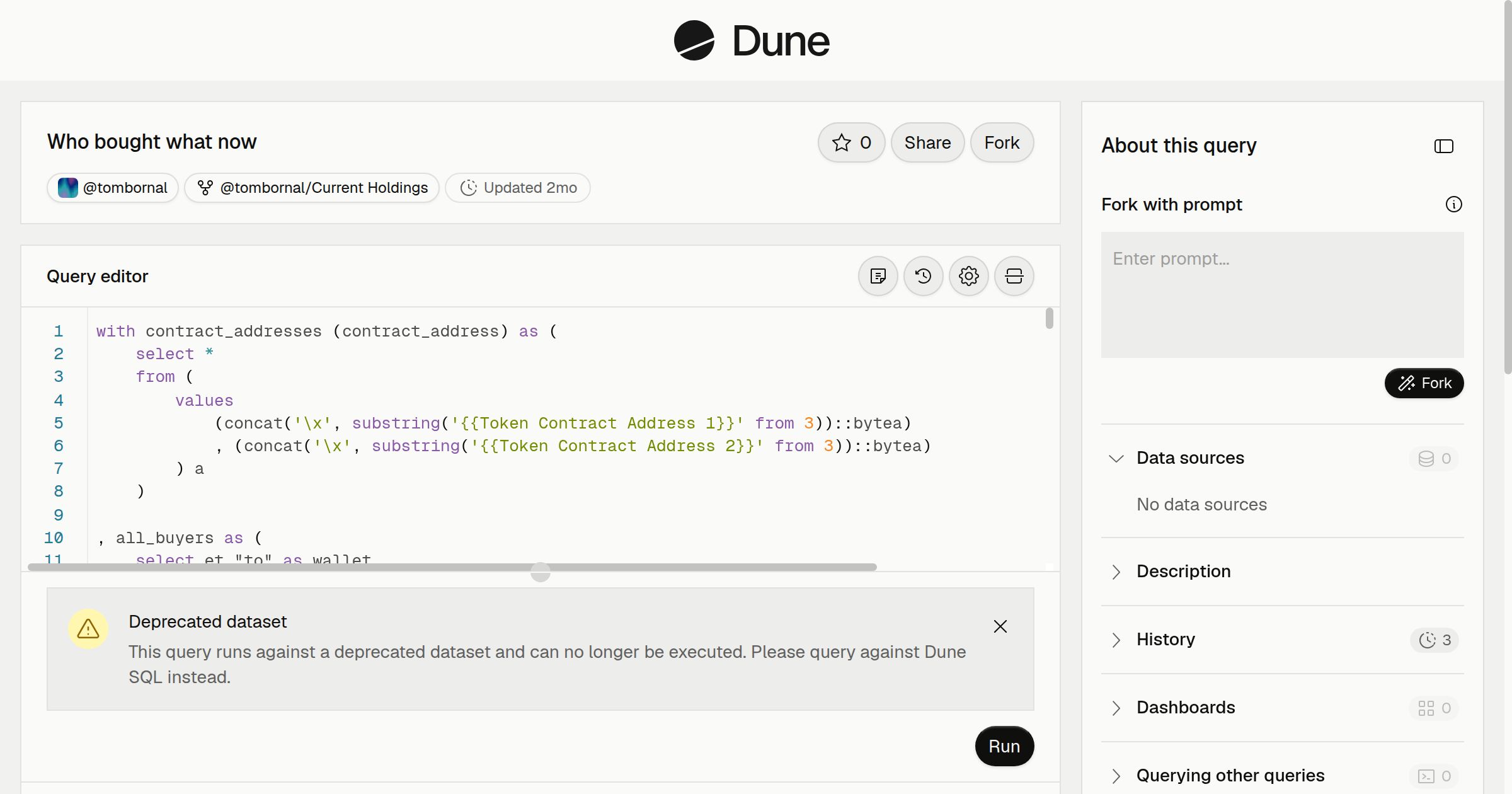This screenshot has width=1512, height=794.
Task: Open @tombornal author profile chip
Action: [113, 188]
